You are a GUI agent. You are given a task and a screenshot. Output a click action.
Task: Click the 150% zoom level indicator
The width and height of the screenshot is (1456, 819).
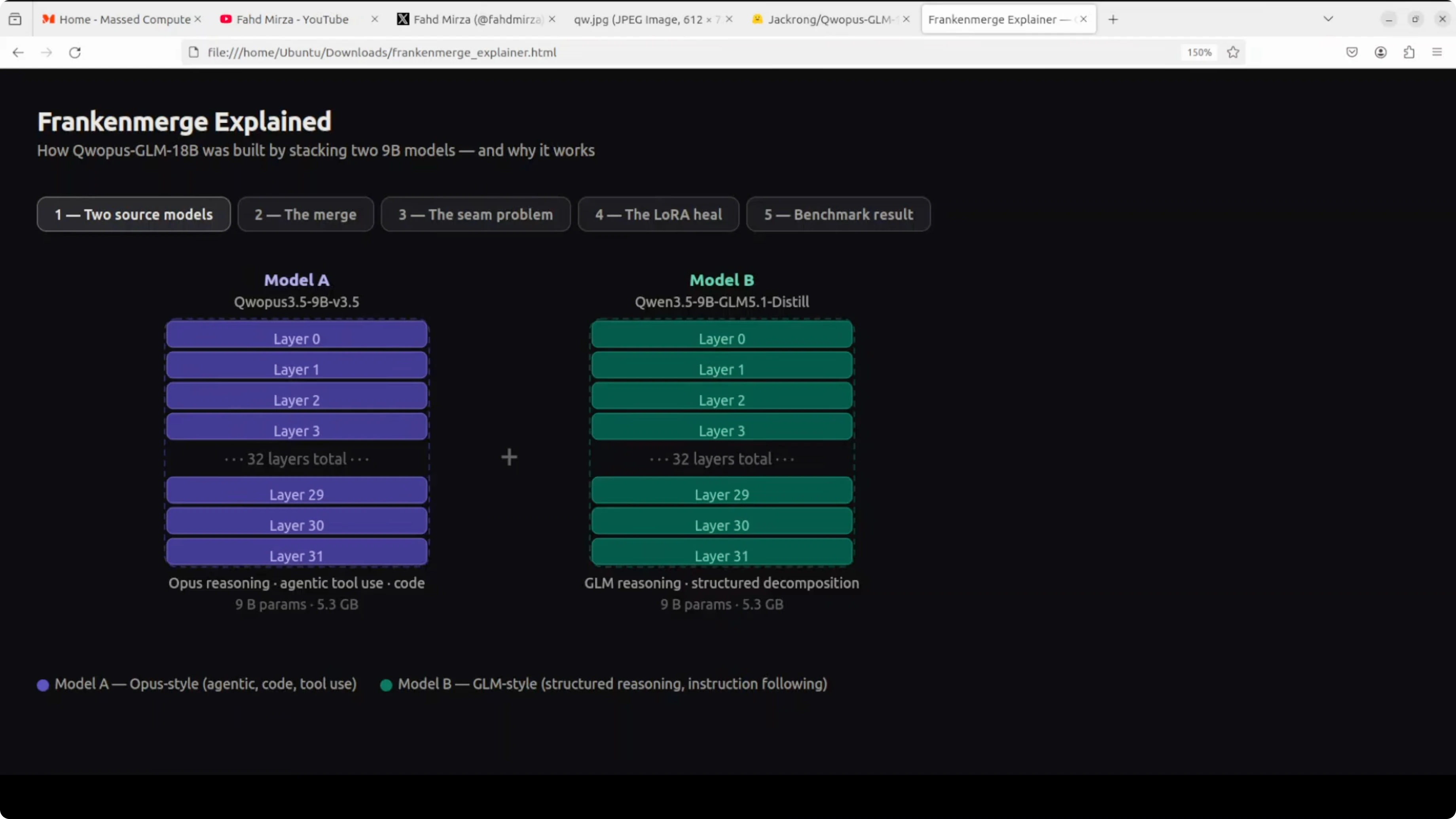[1199, 53]
